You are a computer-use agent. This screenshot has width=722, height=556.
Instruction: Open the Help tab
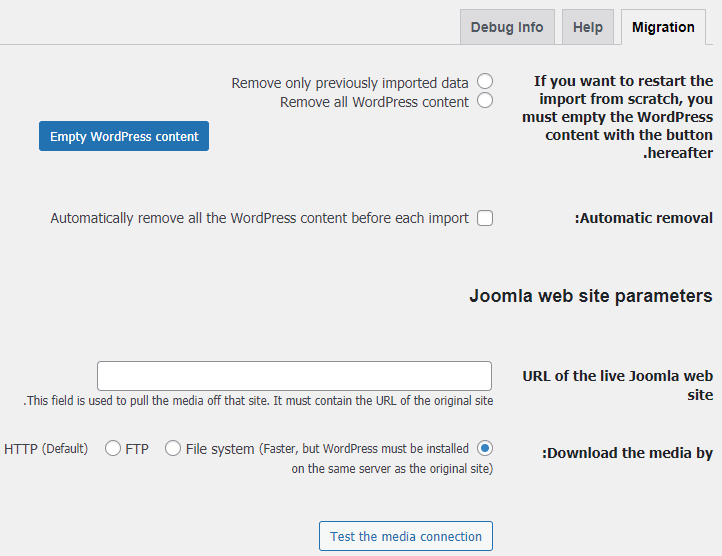coord(588,27)
